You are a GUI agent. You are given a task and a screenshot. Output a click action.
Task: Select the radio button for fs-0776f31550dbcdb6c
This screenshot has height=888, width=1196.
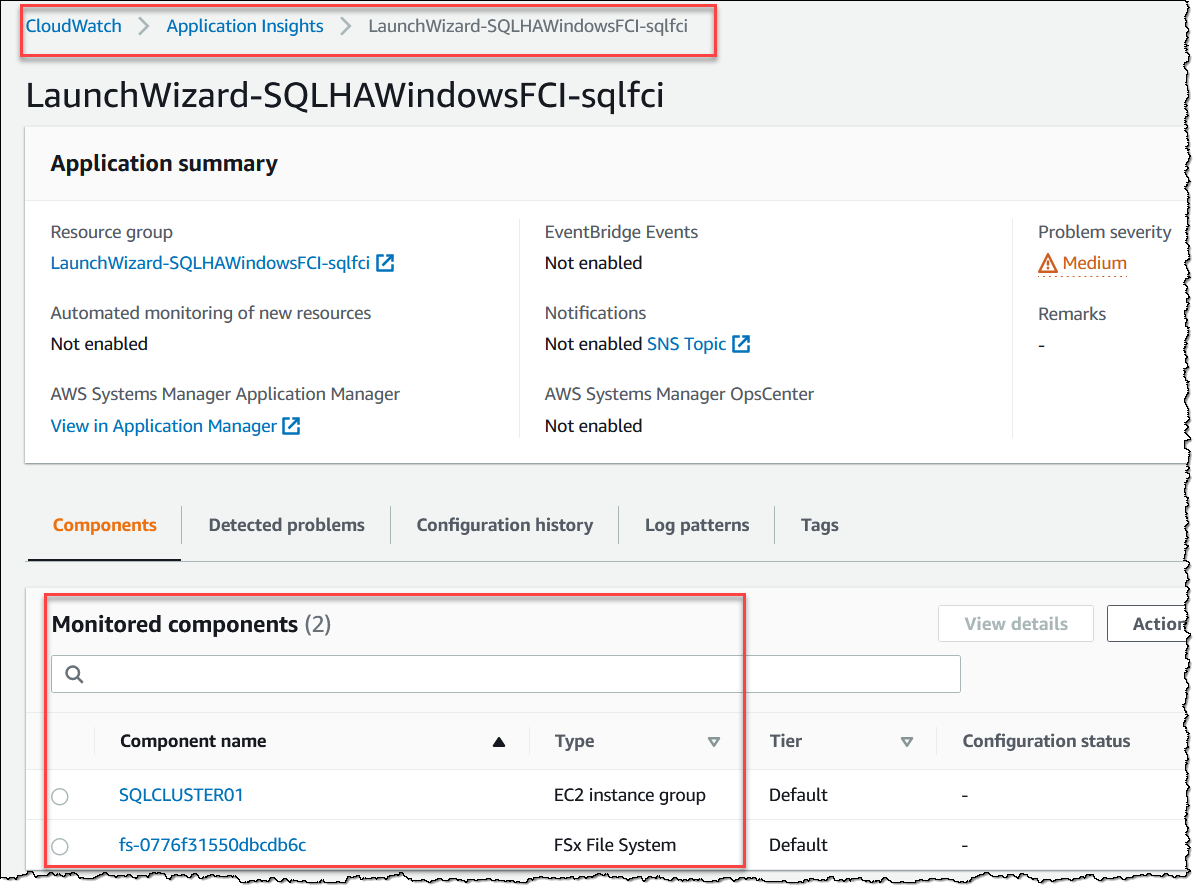[59, 846]
